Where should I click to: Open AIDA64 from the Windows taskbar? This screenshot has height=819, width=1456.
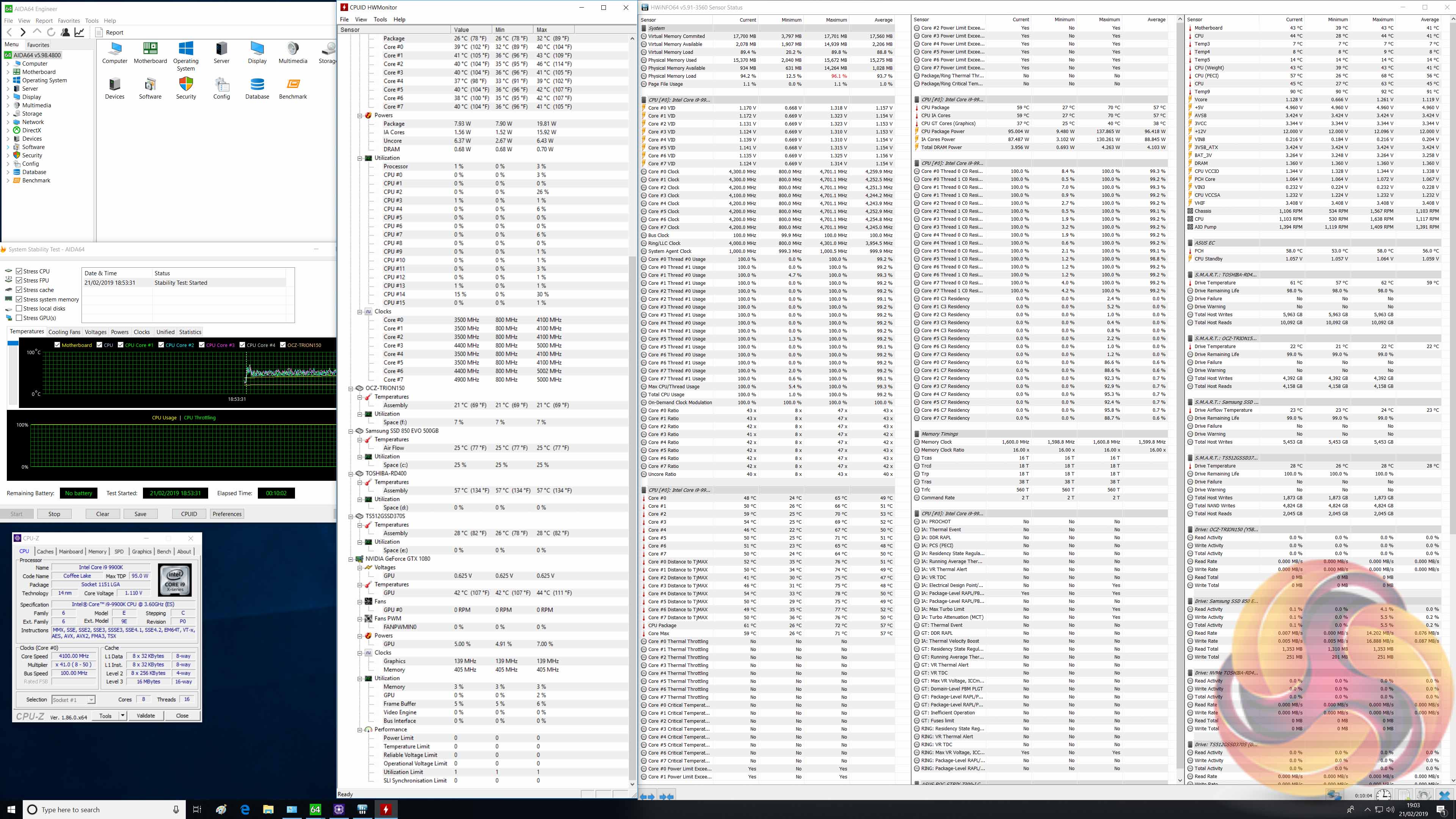(315, 810)
